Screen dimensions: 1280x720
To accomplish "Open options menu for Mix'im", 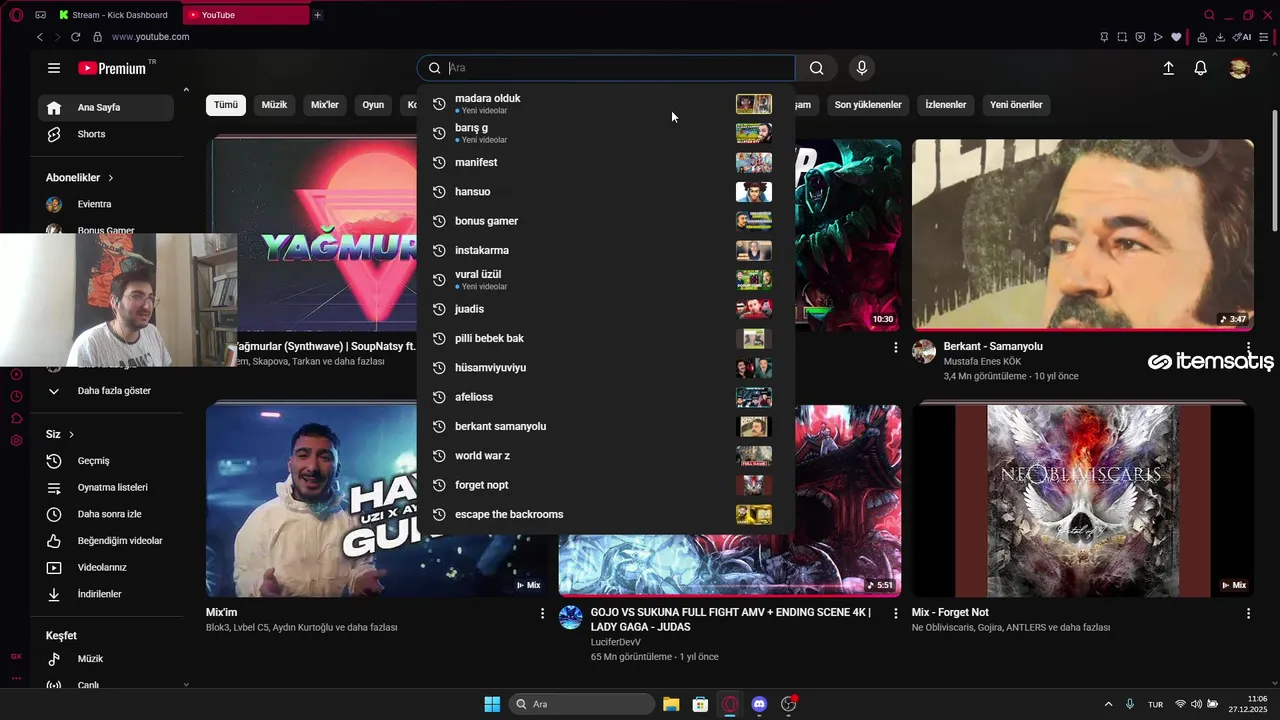I will tap(543, 613).
